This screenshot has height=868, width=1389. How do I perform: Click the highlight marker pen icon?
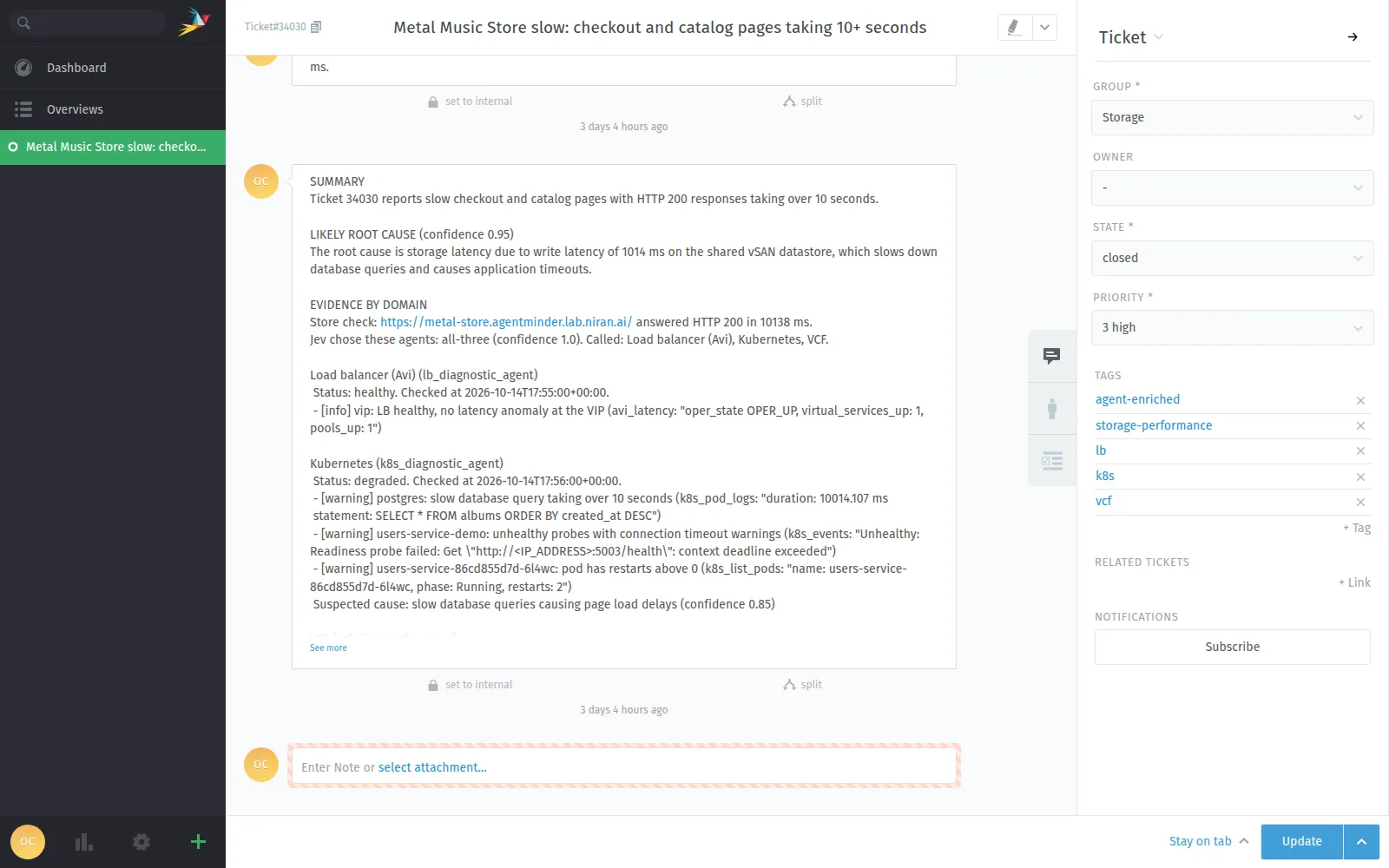[1014, 27]
